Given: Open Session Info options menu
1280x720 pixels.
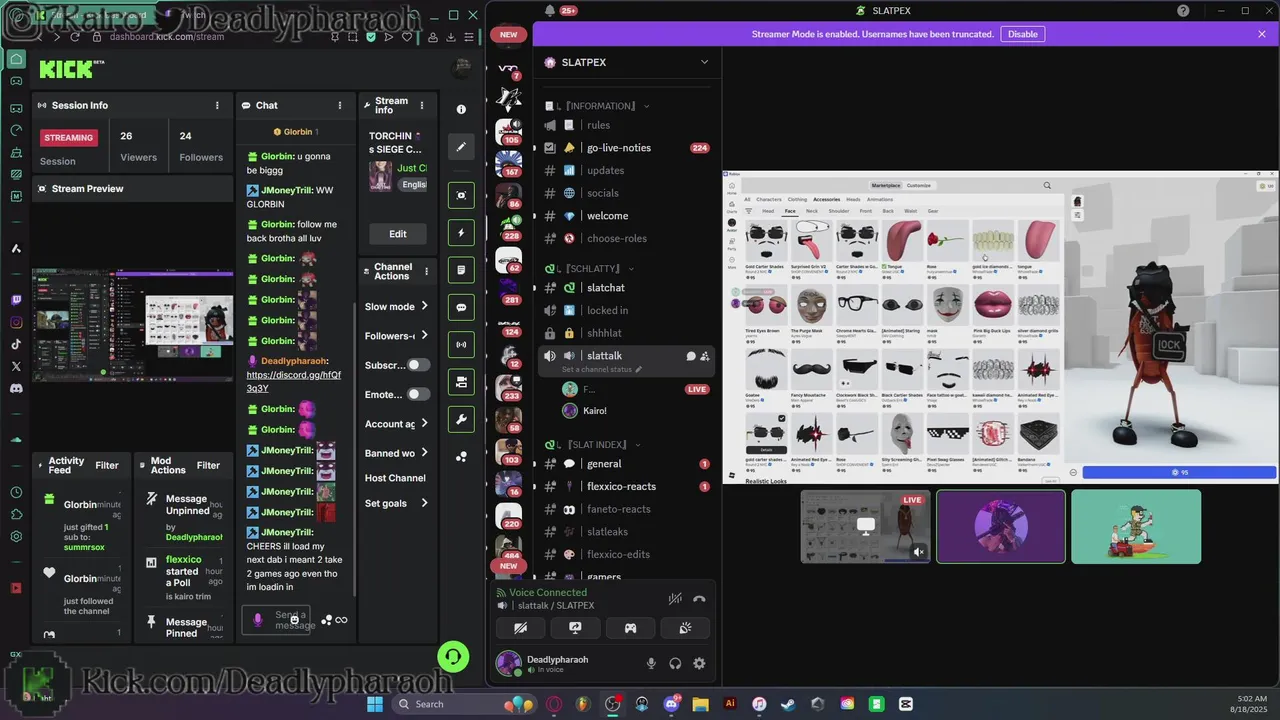Looking at the screenshot, I should tap(217, 105).
